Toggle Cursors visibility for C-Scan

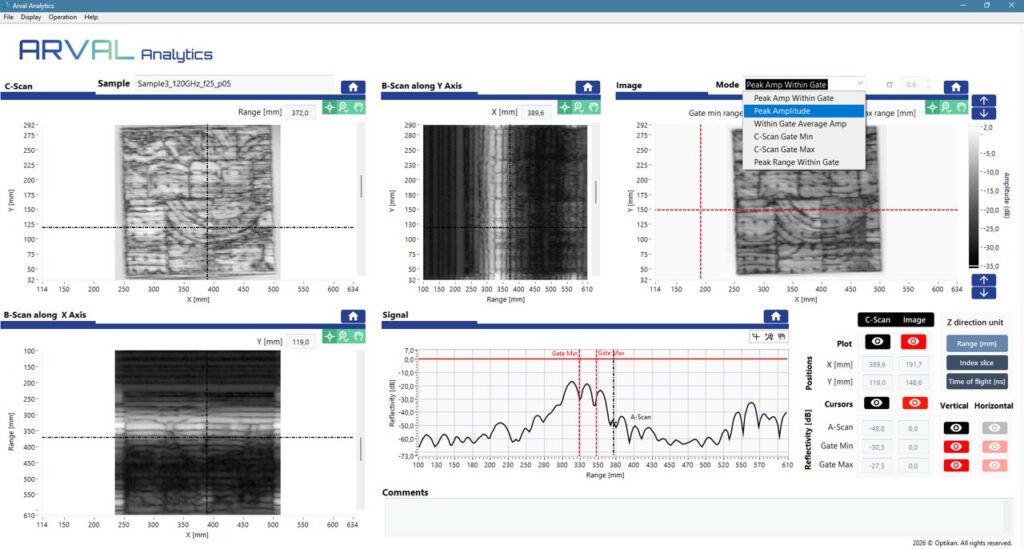click(877, 403)
